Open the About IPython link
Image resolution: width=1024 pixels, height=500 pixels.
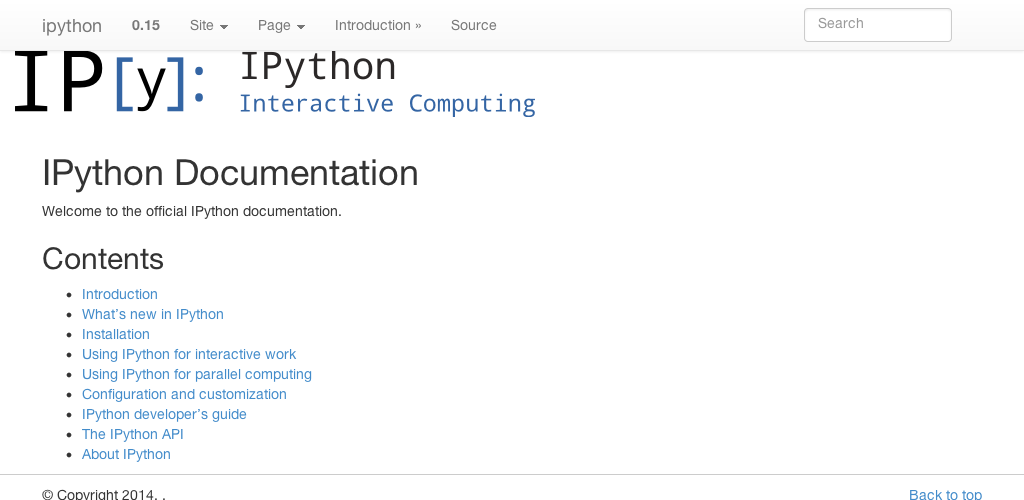pos(126,454)
